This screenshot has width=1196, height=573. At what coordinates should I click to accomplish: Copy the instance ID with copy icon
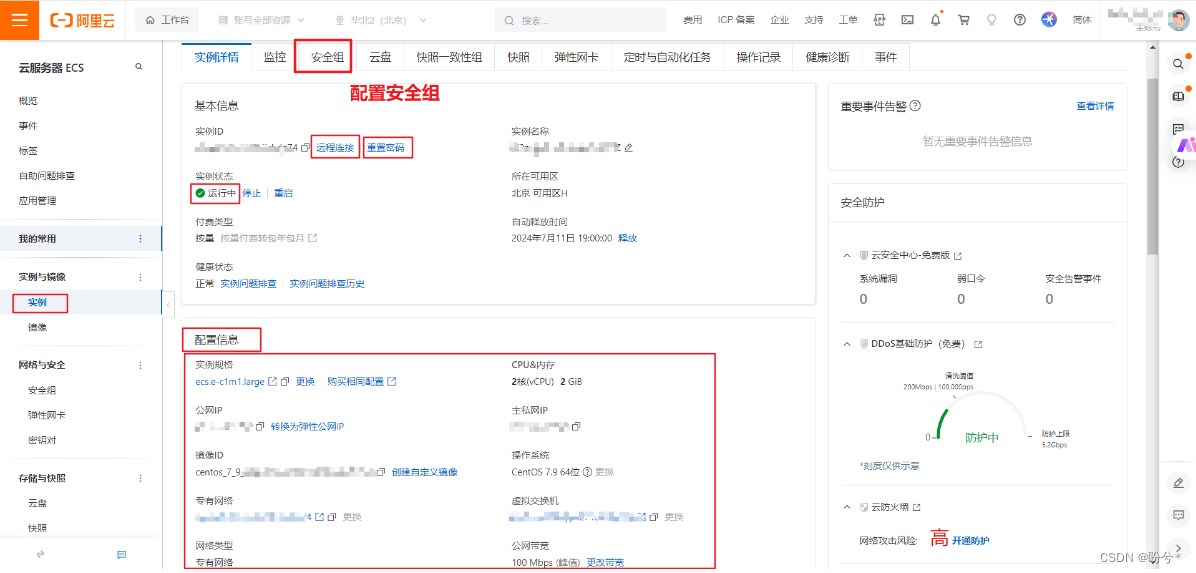coord(305,147)
